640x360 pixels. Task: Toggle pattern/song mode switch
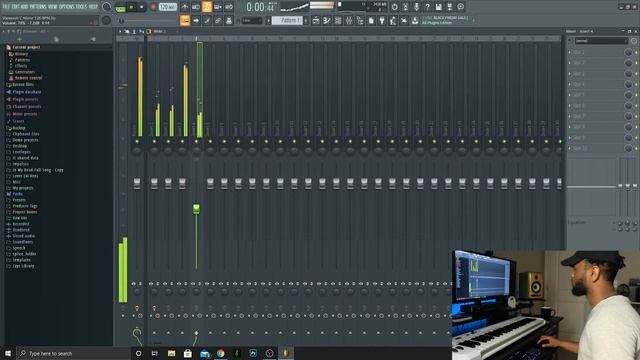pos(120,8)
